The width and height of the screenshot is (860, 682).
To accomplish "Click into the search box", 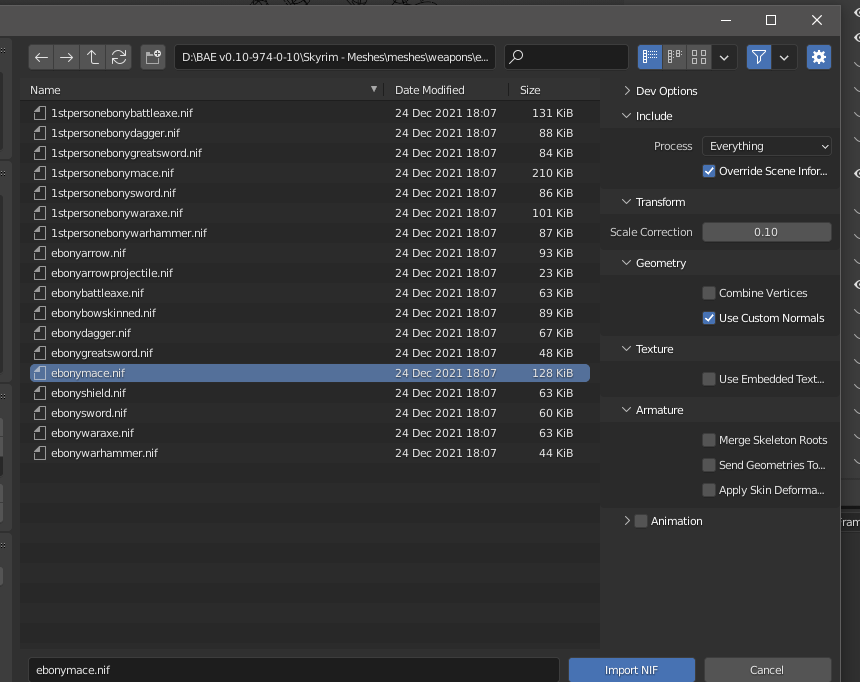I will tap(567, 57).
